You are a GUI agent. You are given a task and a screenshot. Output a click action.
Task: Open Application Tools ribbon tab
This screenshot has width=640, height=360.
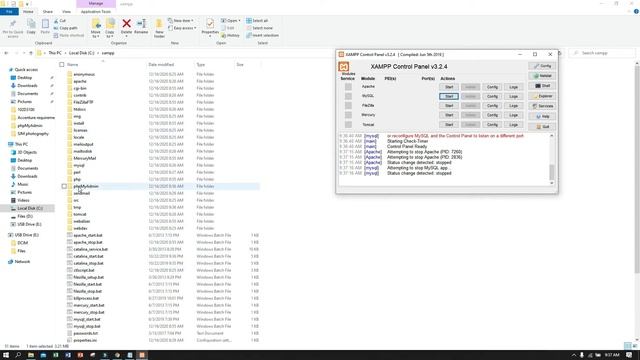96,12
